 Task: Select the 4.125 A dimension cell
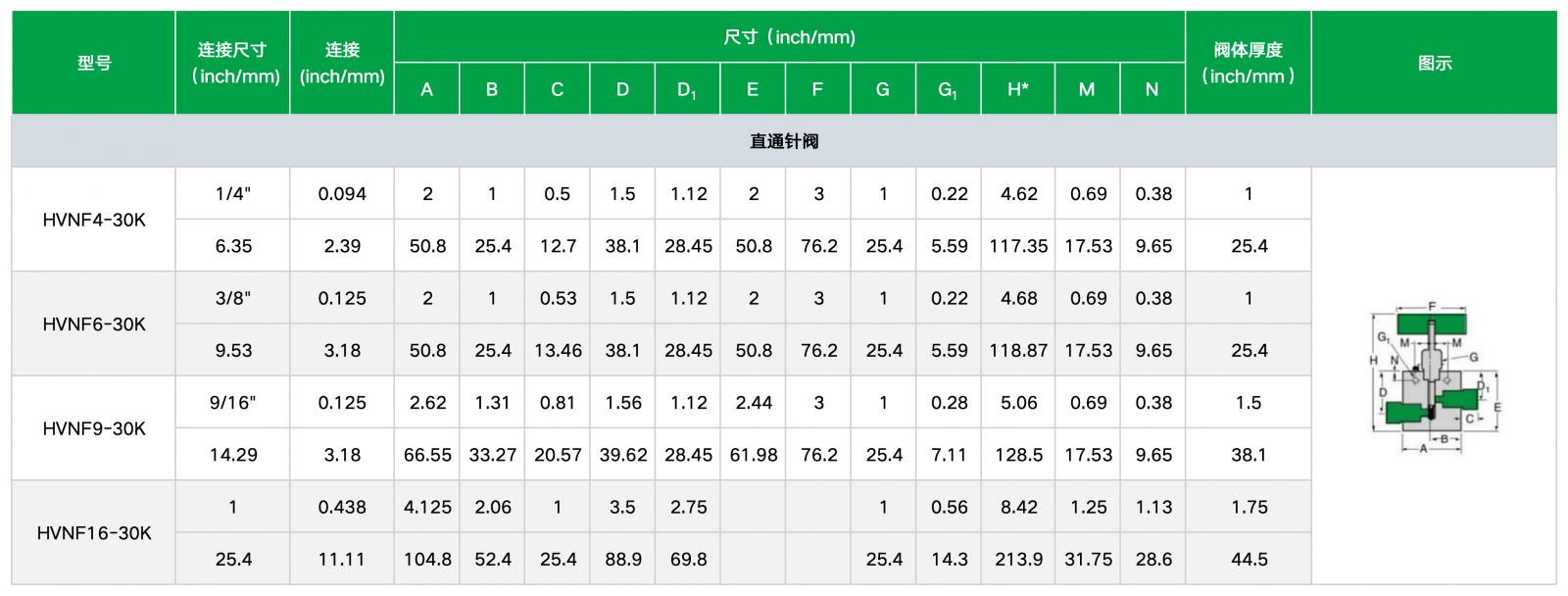[427, 507]
